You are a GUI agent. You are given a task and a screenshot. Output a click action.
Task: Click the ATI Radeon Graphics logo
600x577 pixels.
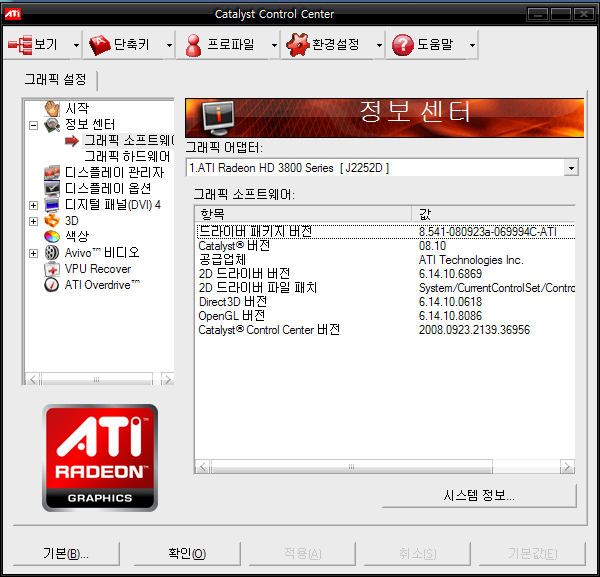100,458
